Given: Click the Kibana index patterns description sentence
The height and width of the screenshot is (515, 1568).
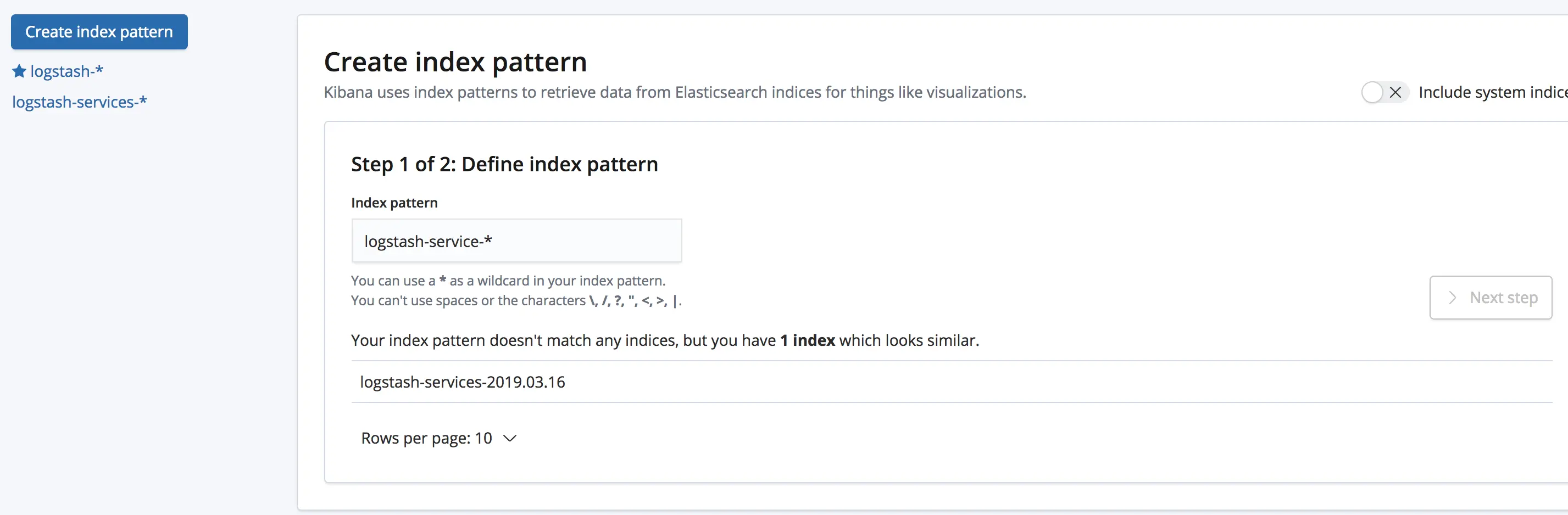Looking at the screenshot, I should pyautogui.click(x=675, y=92).
